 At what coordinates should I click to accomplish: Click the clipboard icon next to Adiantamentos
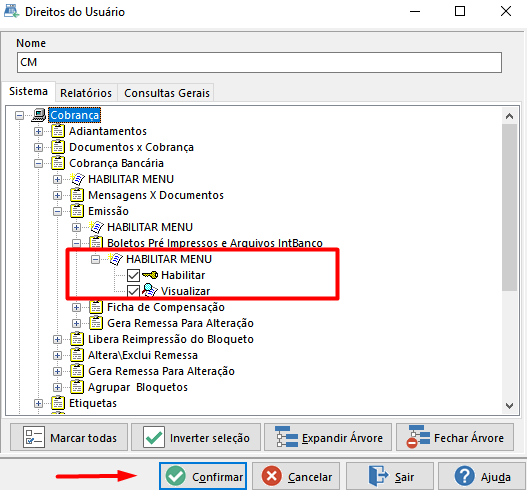(x=58, y=131)
